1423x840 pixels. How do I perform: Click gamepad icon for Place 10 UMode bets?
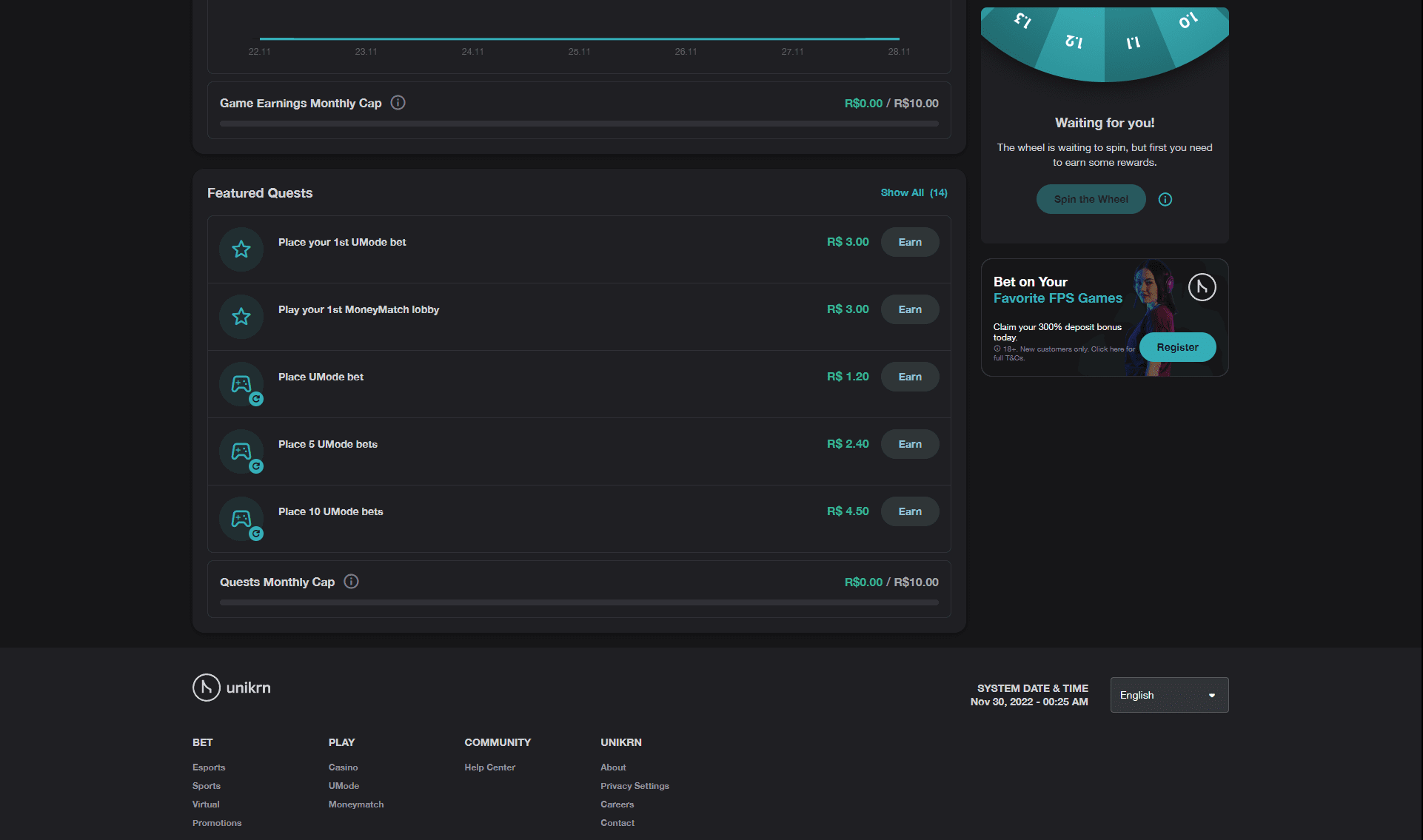[241, 519]
